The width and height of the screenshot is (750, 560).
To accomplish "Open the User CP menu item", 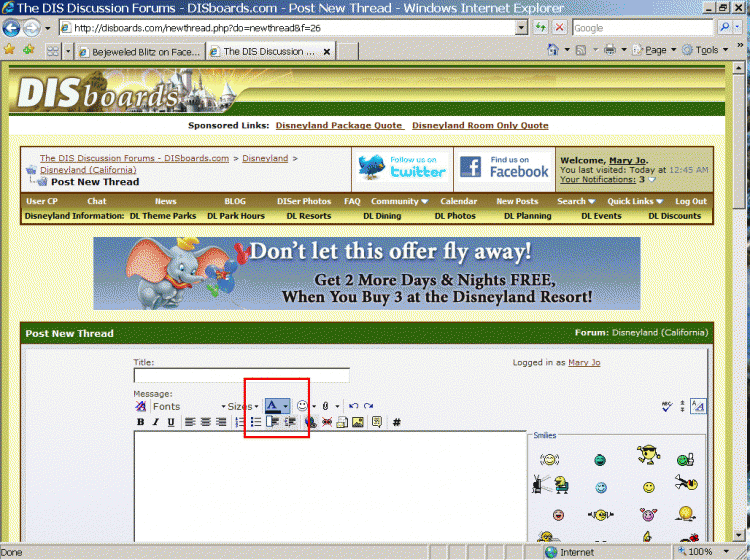I will pyautogui.click(x=42, y=201).
